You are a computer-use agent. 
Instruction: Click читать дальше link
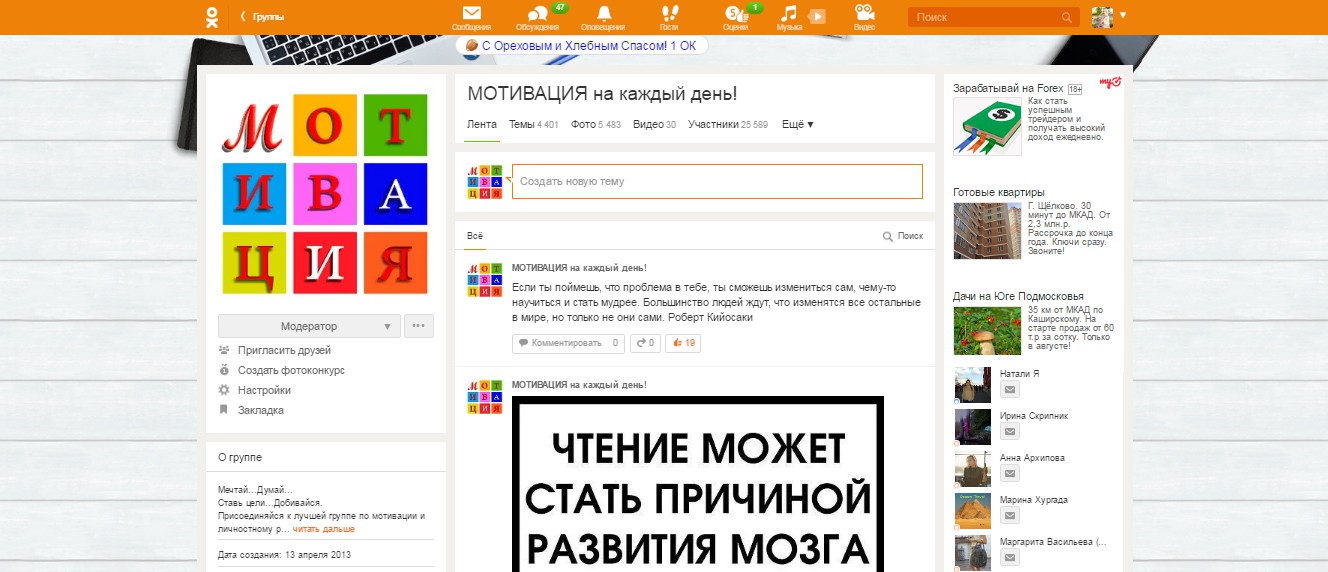323,528
